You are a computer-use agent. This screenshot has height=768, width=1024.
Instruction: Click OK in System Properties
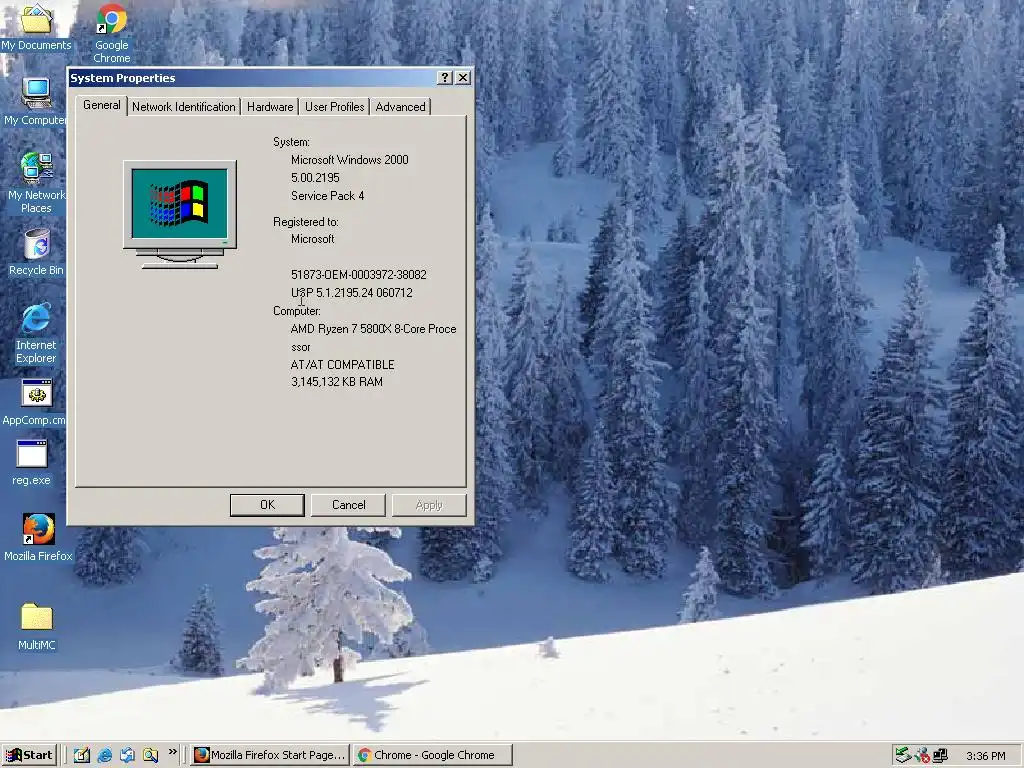[x=267, y=505]
